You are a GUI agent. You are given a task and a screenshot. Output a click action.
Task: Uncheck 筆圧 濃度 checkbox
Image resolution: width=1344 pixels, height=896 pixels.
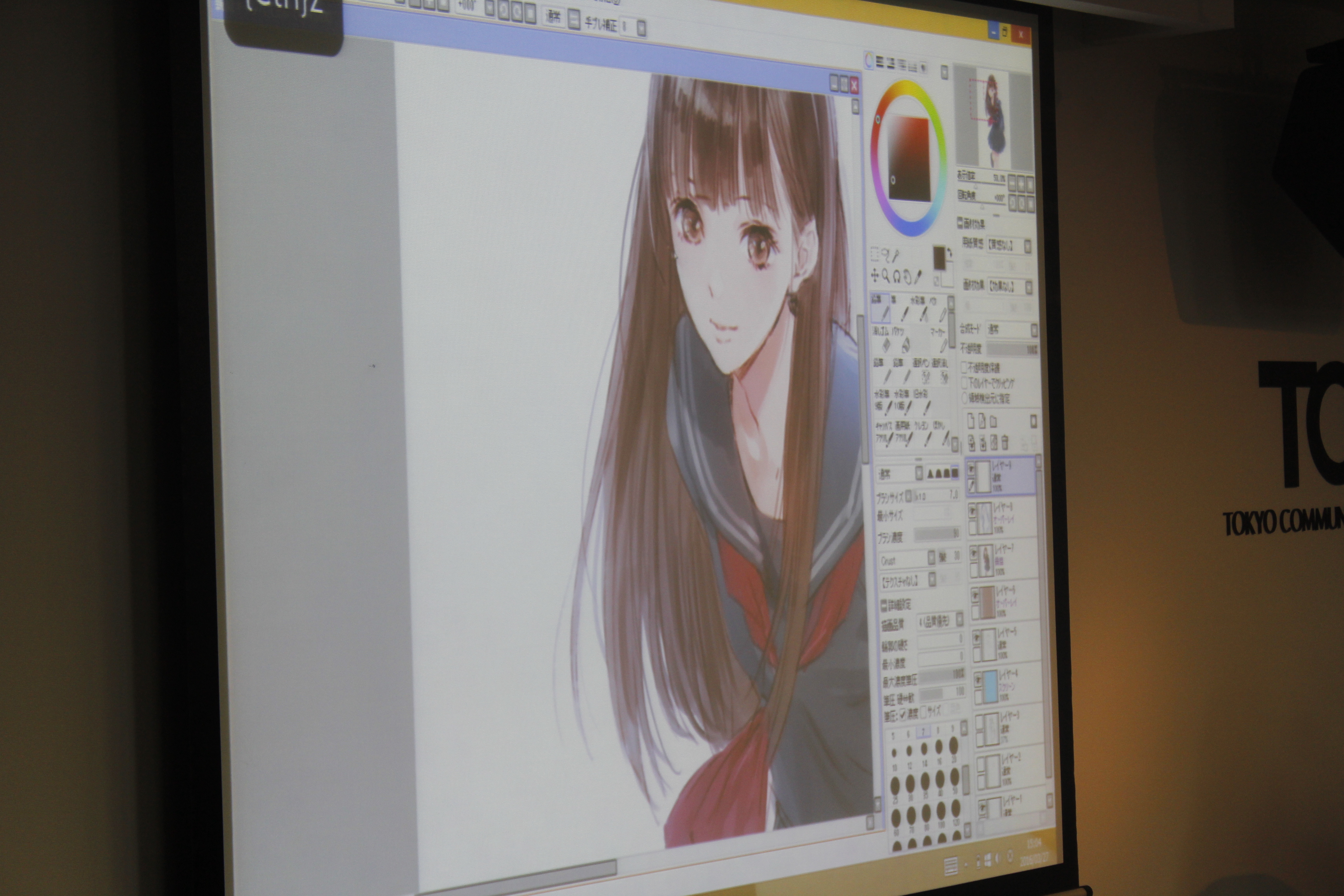coord(903,716)
